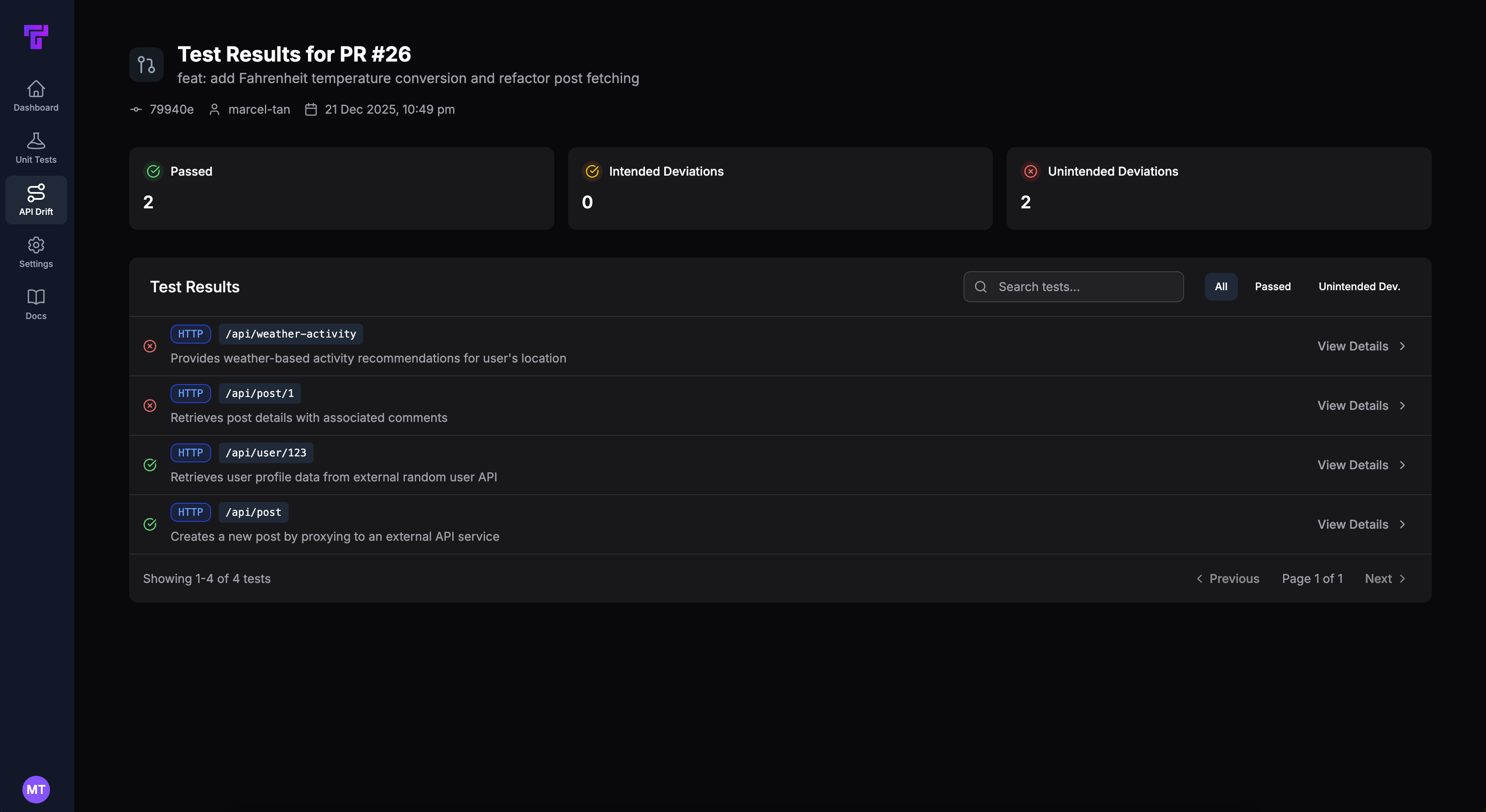Select the All filter toggle
Screen dimensions: 1486x812
[1221, 286]
